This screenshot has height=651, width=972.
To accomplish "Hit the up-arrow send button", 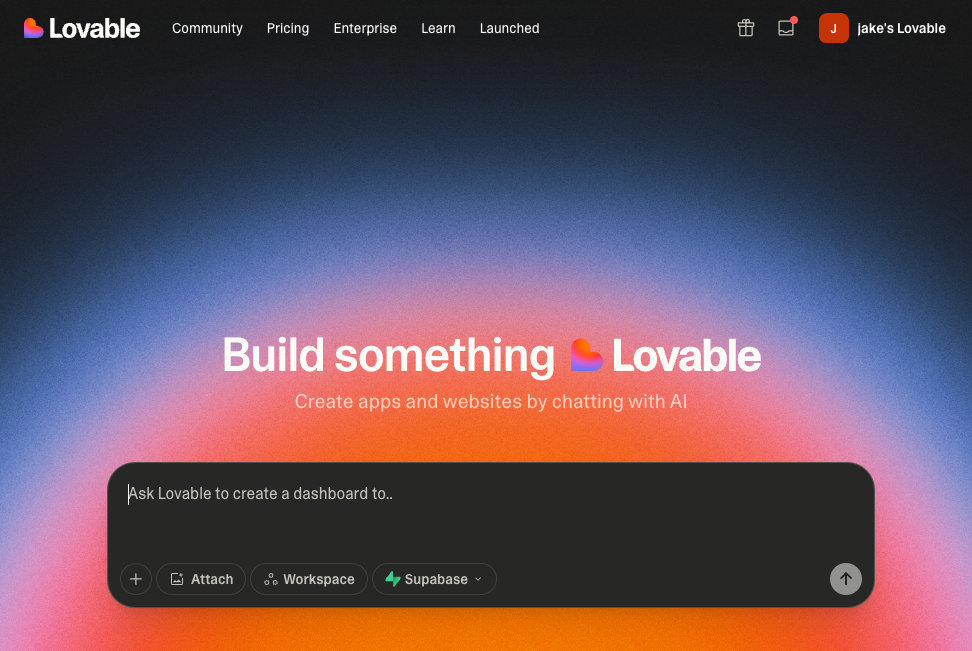I will tap(845, 579).
